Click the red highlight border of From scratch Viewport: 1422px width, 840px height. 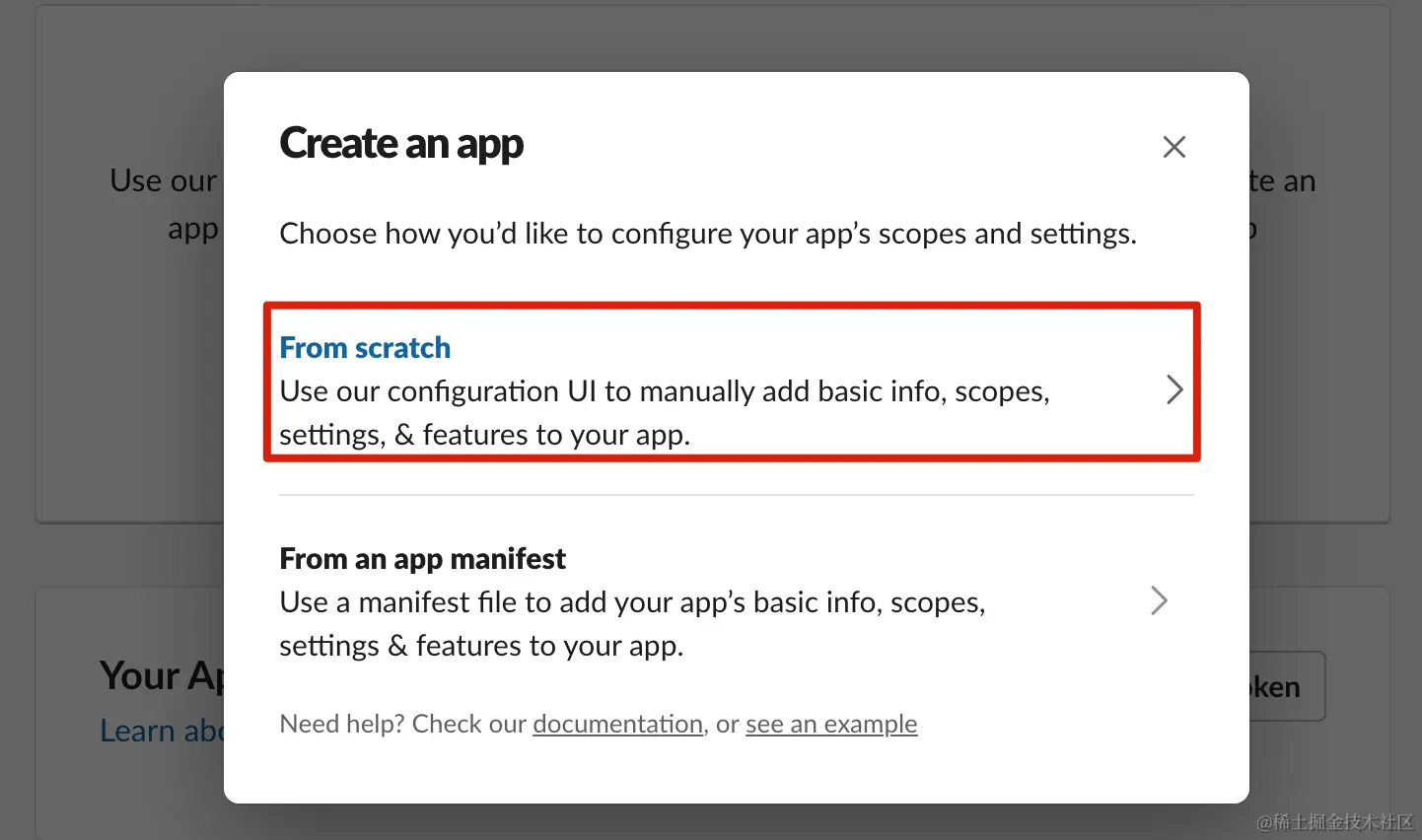[x=732, y=306]
